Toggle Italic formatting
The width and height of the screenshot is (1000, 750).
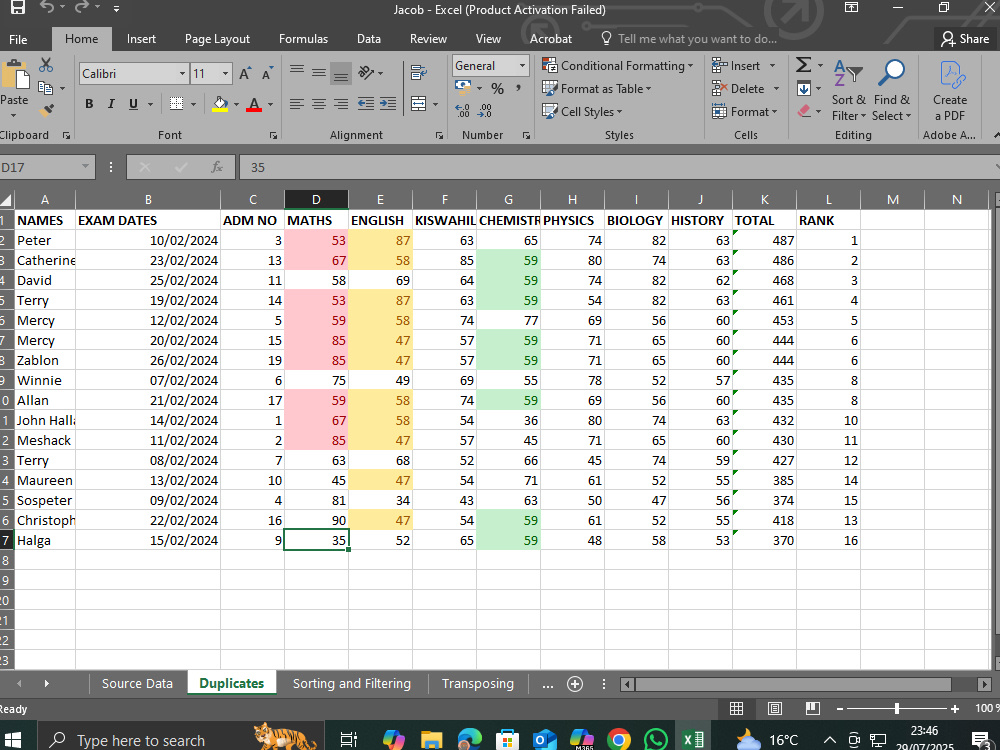pos(111,104)
